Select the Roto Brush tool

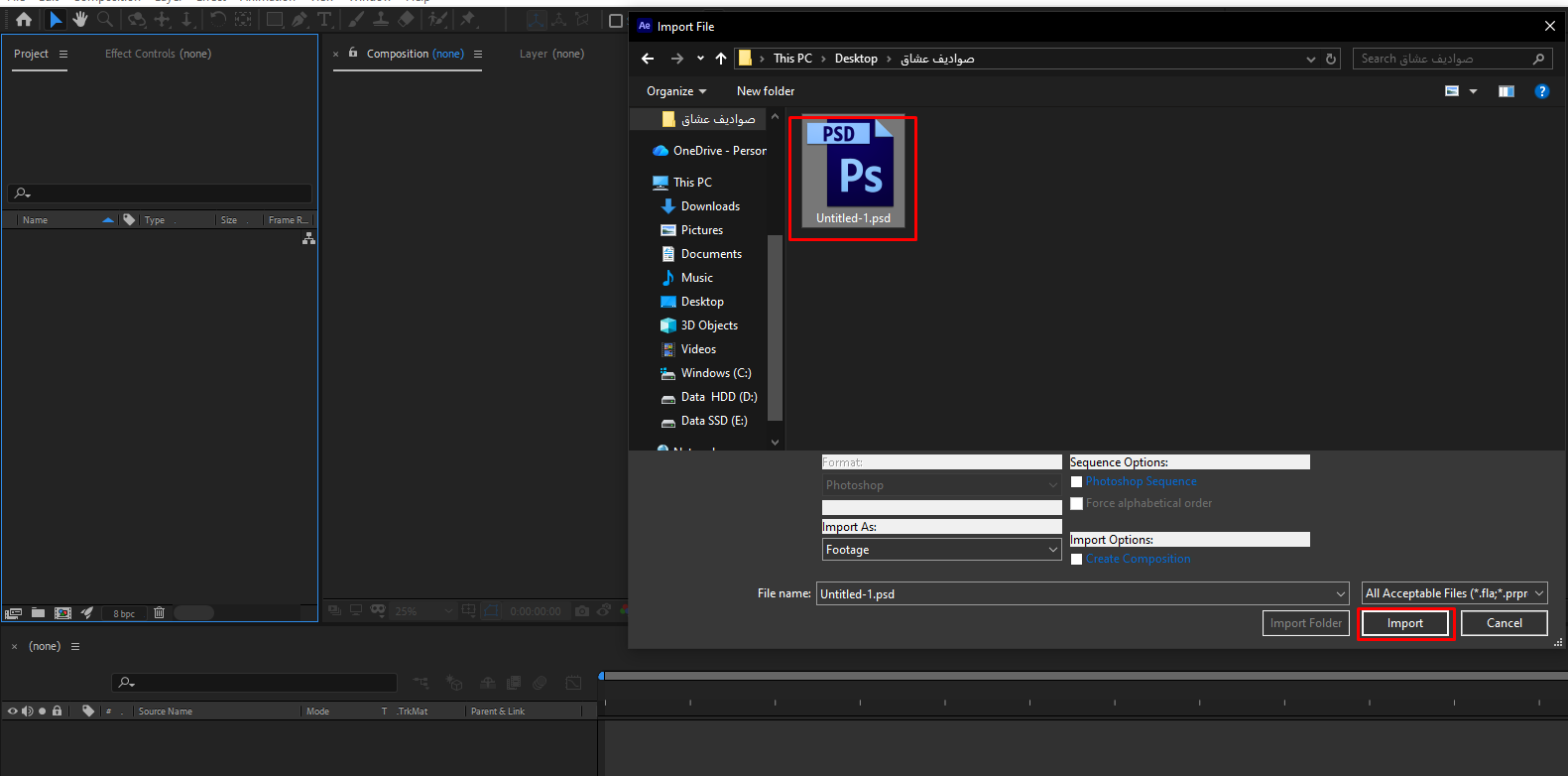[x=437, y=19]
